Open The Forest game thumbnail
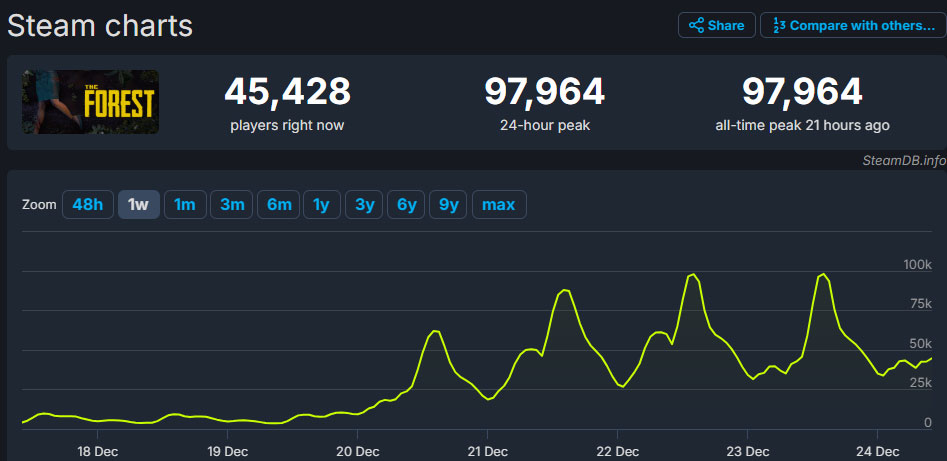This screenshot has height=461, width=947. coord(91,102)
